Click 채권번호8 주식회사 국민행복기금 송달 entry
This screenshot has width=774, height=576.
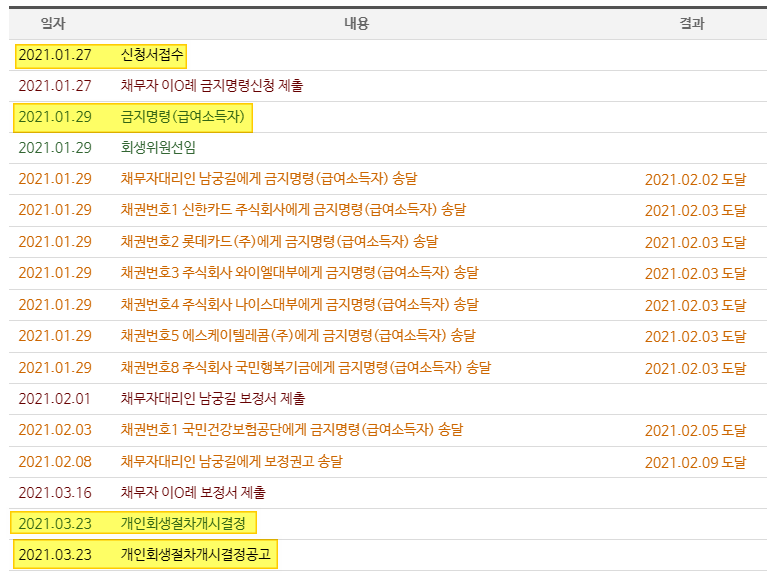[x=306, y=367]
